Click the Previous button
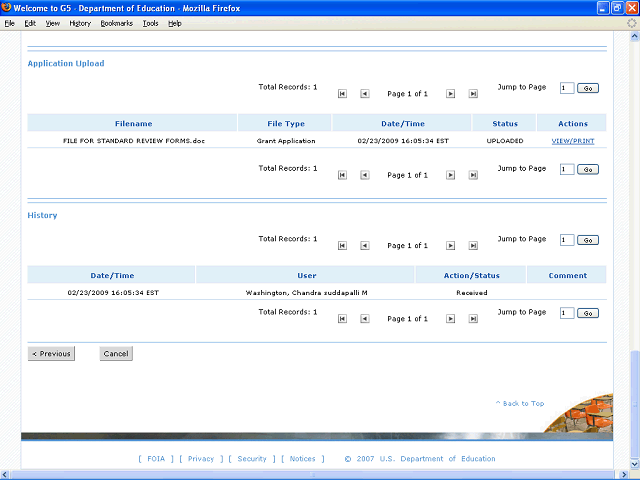This screenshot has height=480, width=640. pos(51,353)
